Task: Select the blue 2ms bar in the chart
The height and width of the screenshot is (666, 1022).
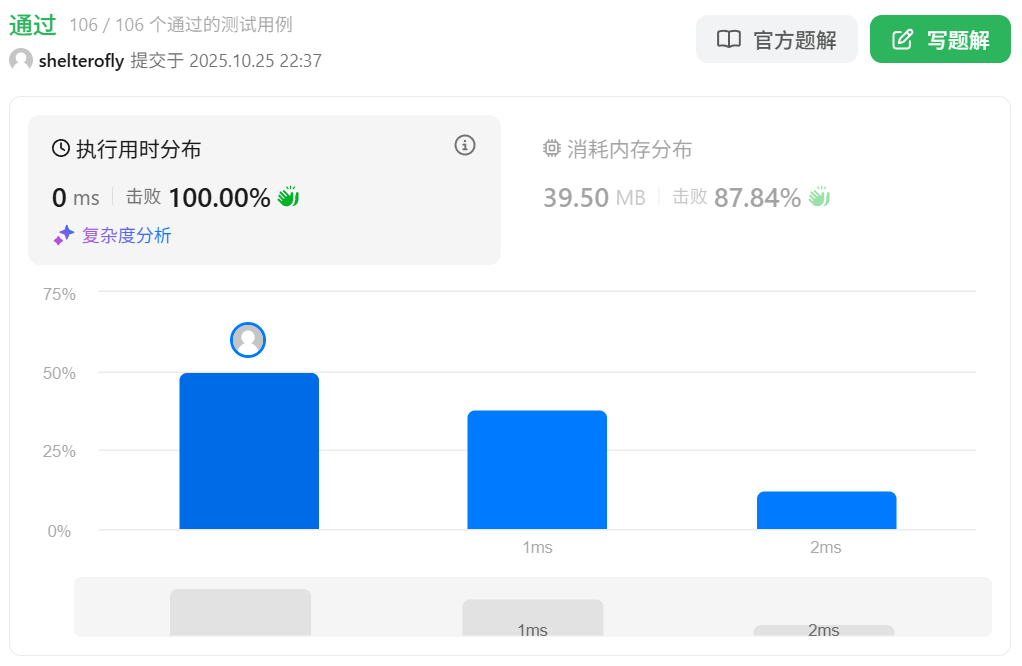Action: (826, 510)
